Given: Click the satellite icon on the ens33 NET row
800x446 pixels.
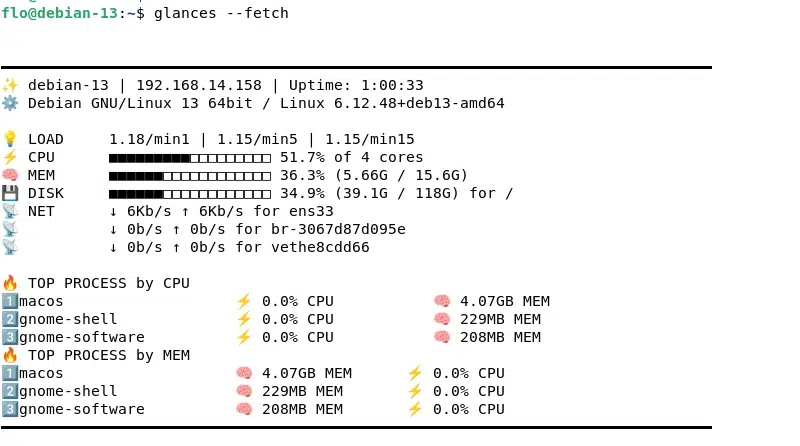Looking at the screenshot, I should pos(10,211).
